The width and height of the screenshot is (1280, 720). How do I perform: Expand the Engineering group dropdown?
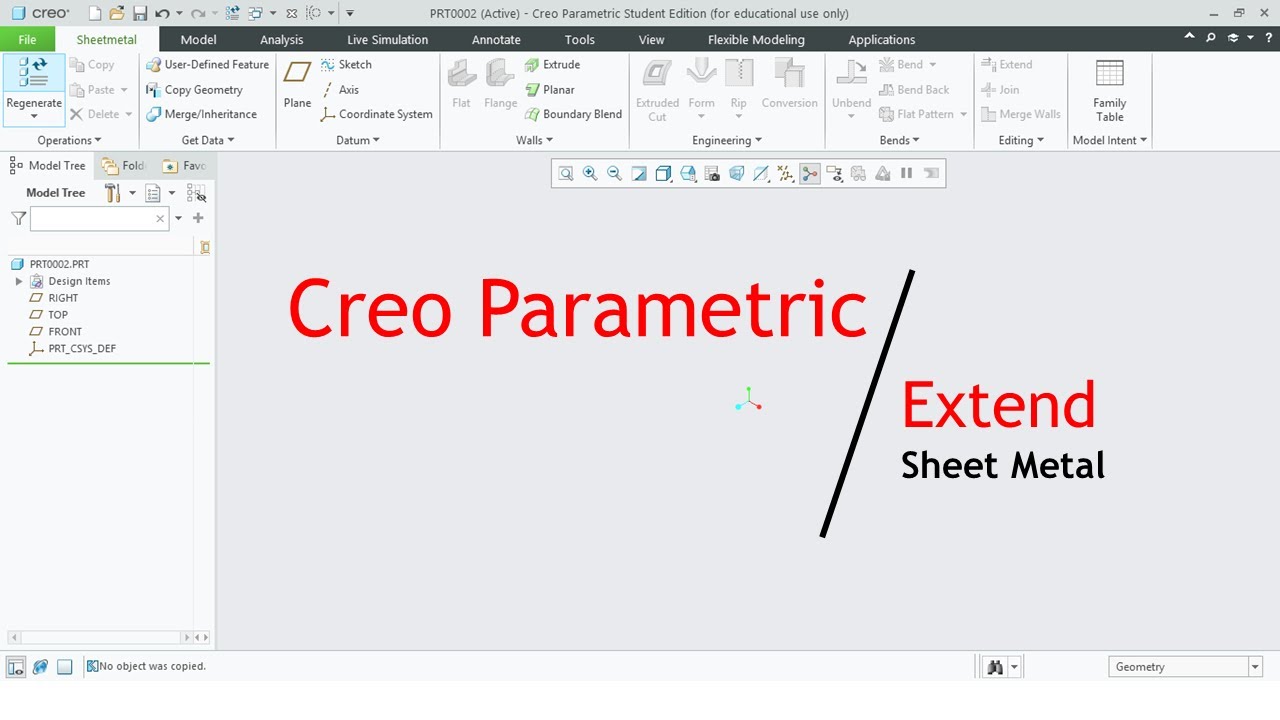point(727,140)
